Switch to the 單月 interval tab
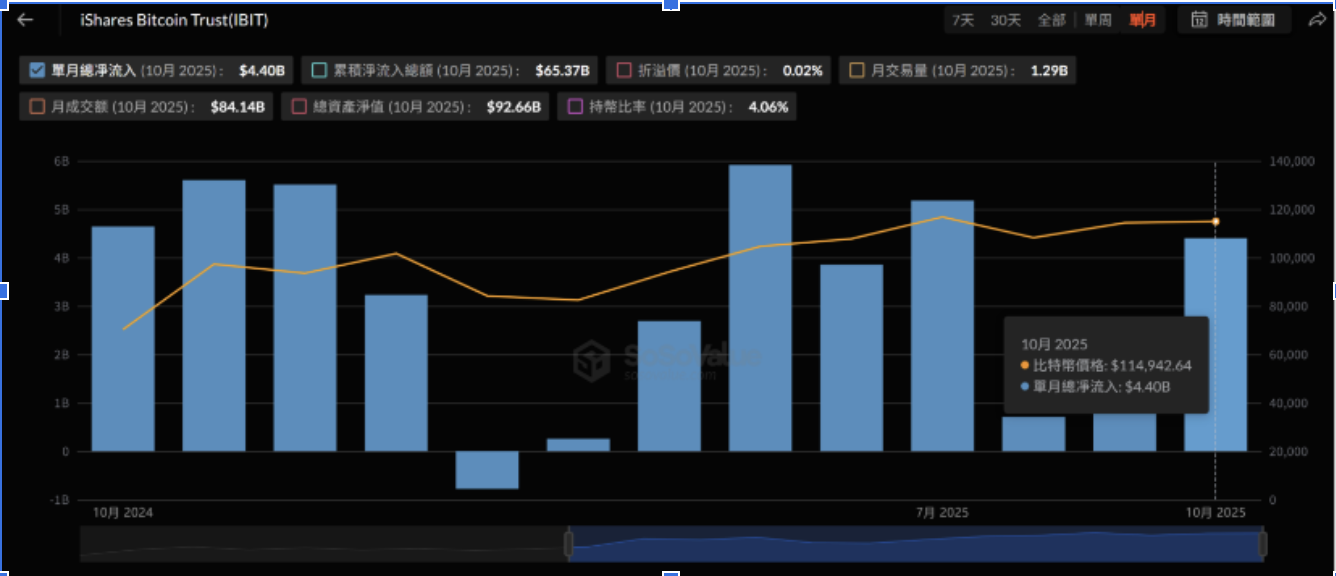The width and height of the screenshot is (1336, 576). pyautogui.click(x=1143, y=20)
